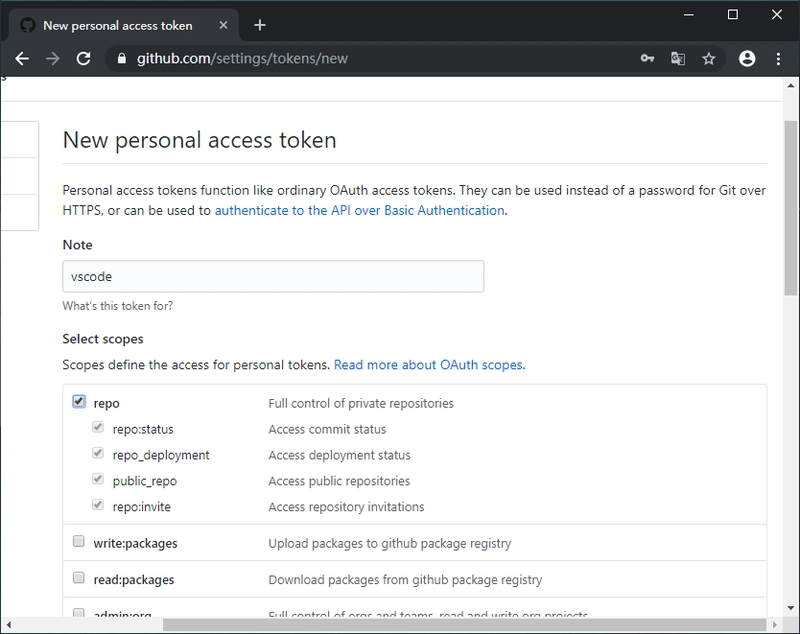Image resolution: width=800 pixels, height=634 pixels.
Task: Toggle the public_repo checkbox
Action: pos(98,479)
